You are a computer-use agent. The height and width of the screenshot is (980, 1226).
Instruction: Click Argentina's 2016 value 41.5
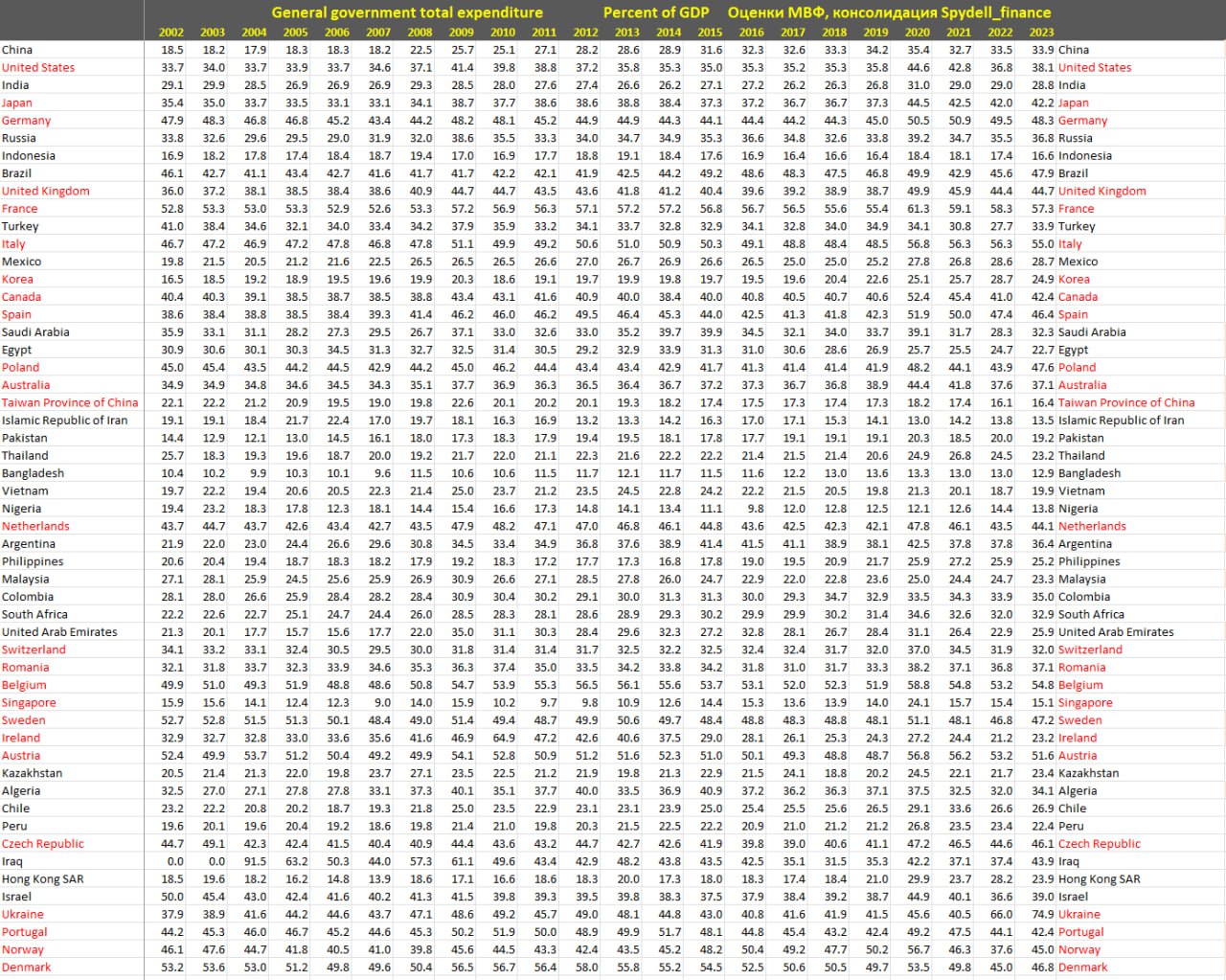pos(753,544)
